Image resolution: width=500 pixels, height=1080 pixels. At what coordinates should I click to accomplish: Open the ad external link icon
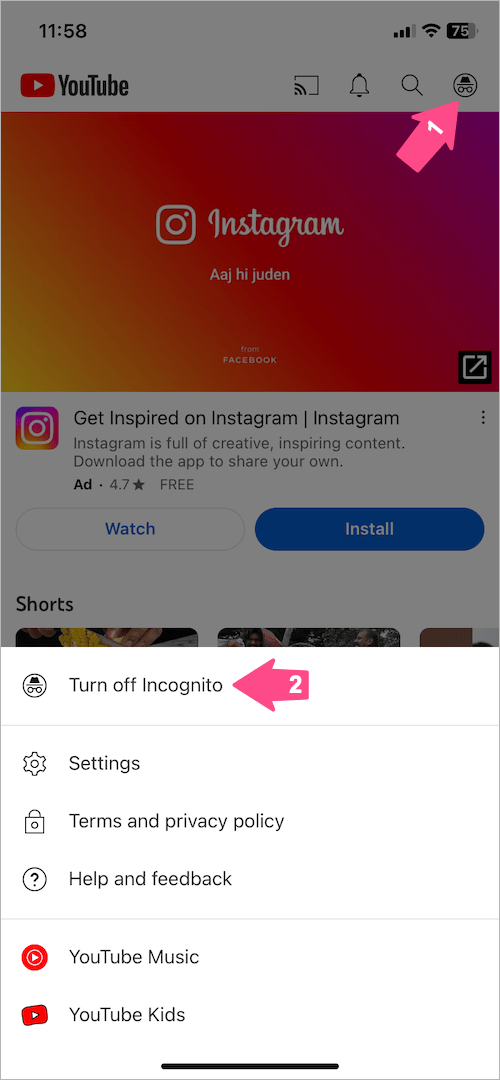[x=475, y=366]
